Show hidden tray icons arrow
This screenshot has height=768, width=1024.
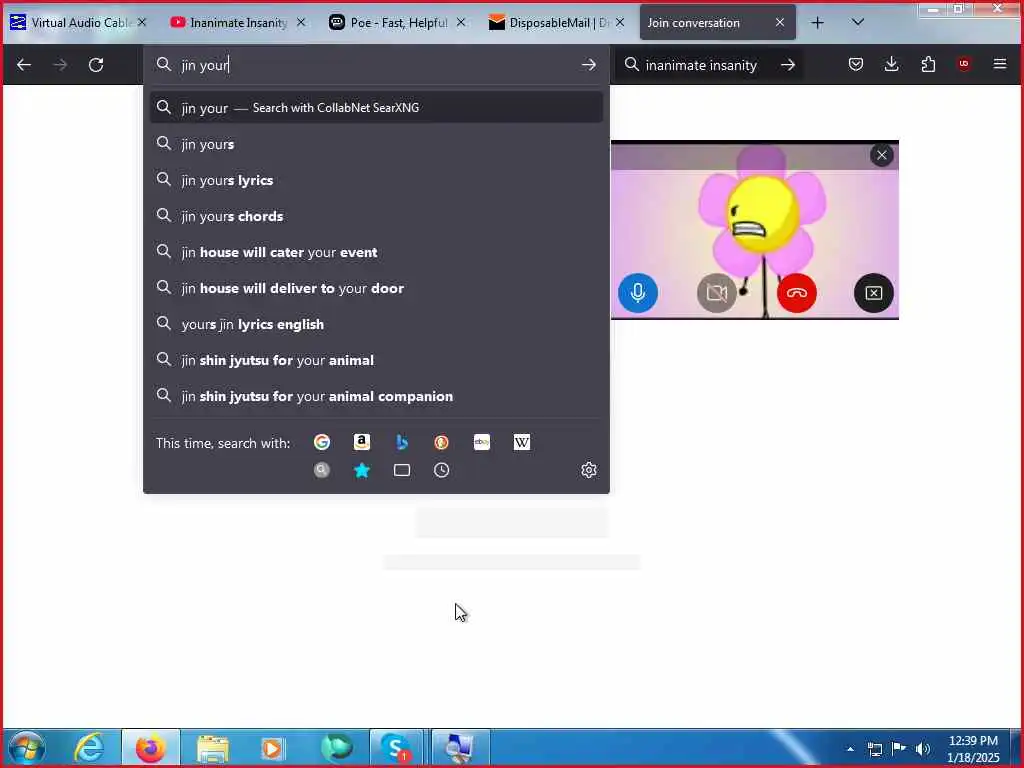(x=850, y=749)
